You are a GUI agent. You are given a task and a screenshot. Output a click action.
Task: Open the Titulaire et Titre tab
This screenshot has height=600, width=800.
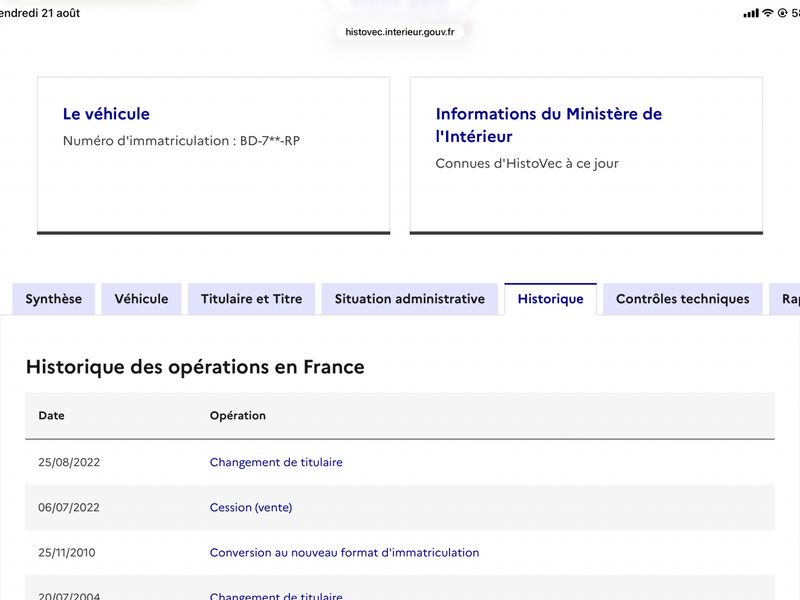252,299
